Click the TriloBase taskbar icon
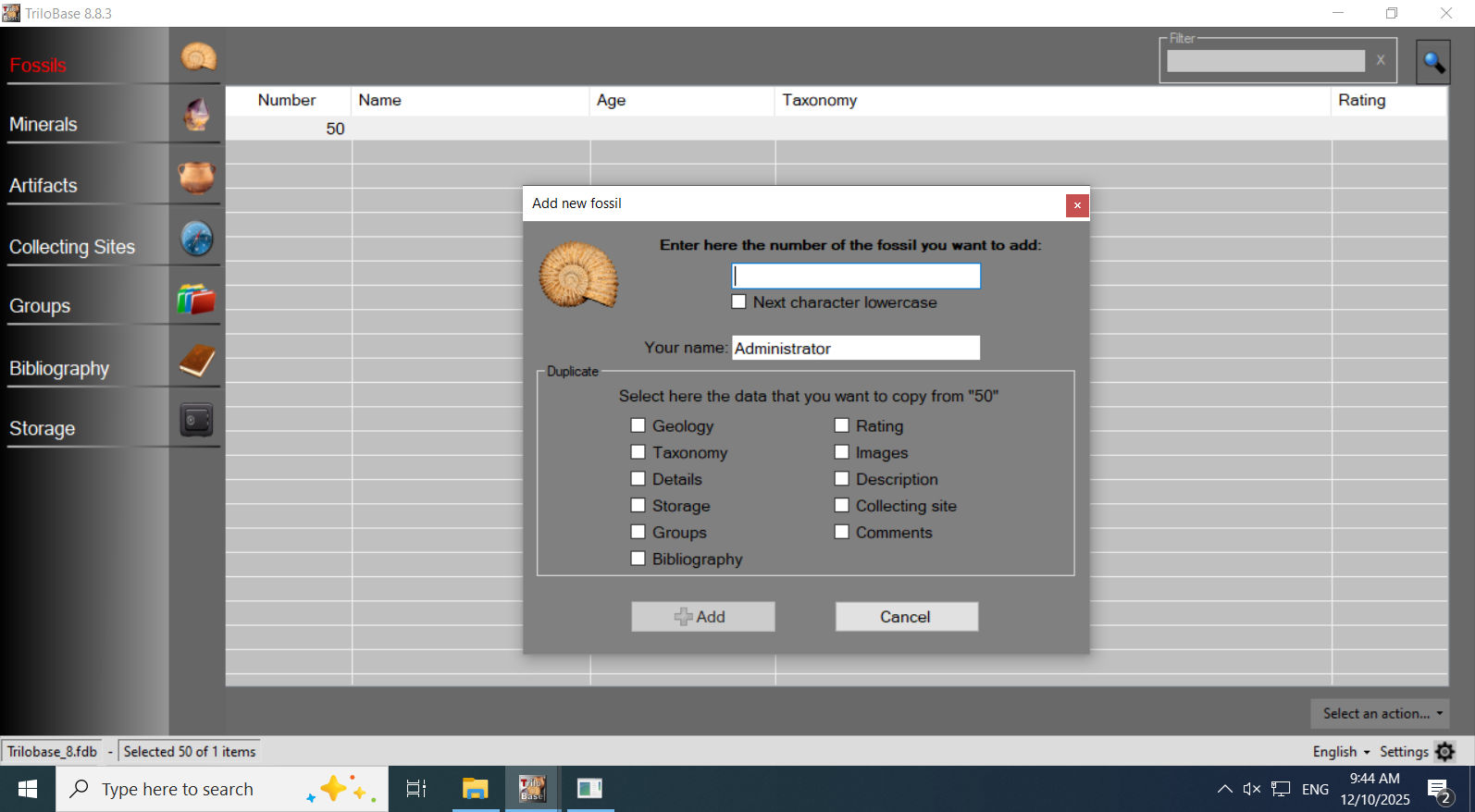The height and width of the screenshot is (812, 1475). click(x=532, y=789)
